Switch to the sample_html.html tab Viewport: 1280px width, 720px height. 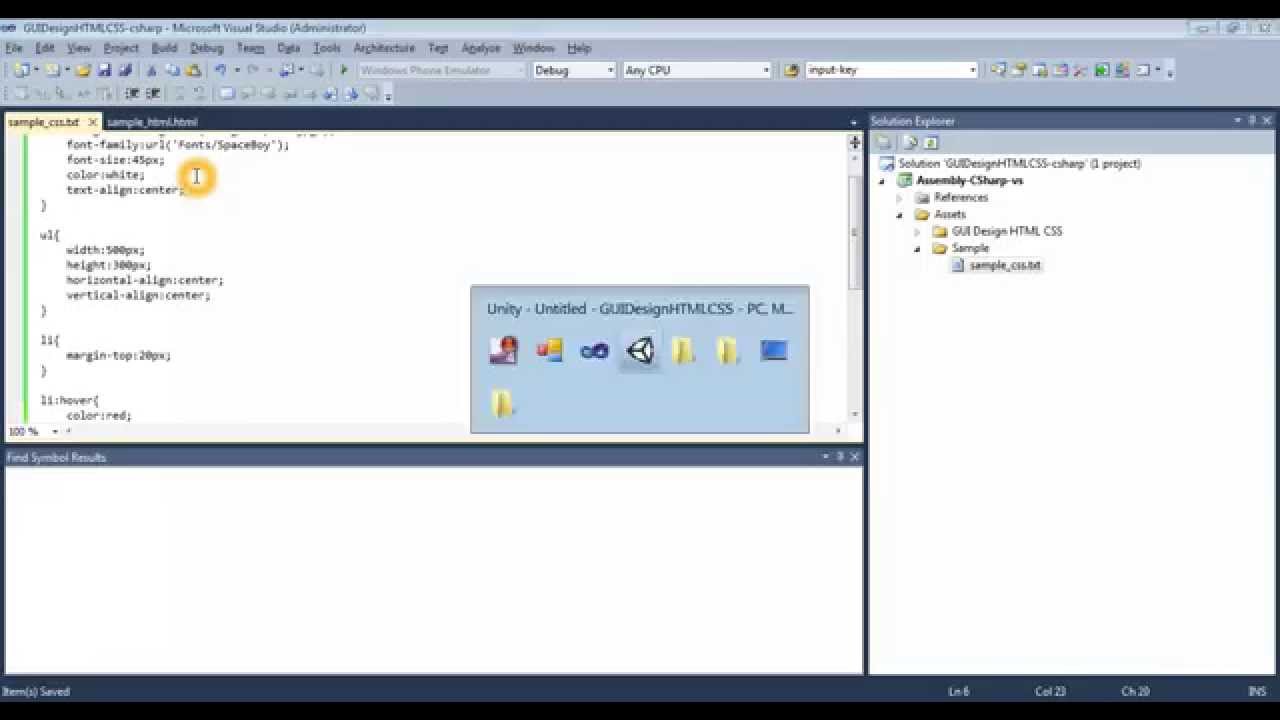[x=152, y=122]
